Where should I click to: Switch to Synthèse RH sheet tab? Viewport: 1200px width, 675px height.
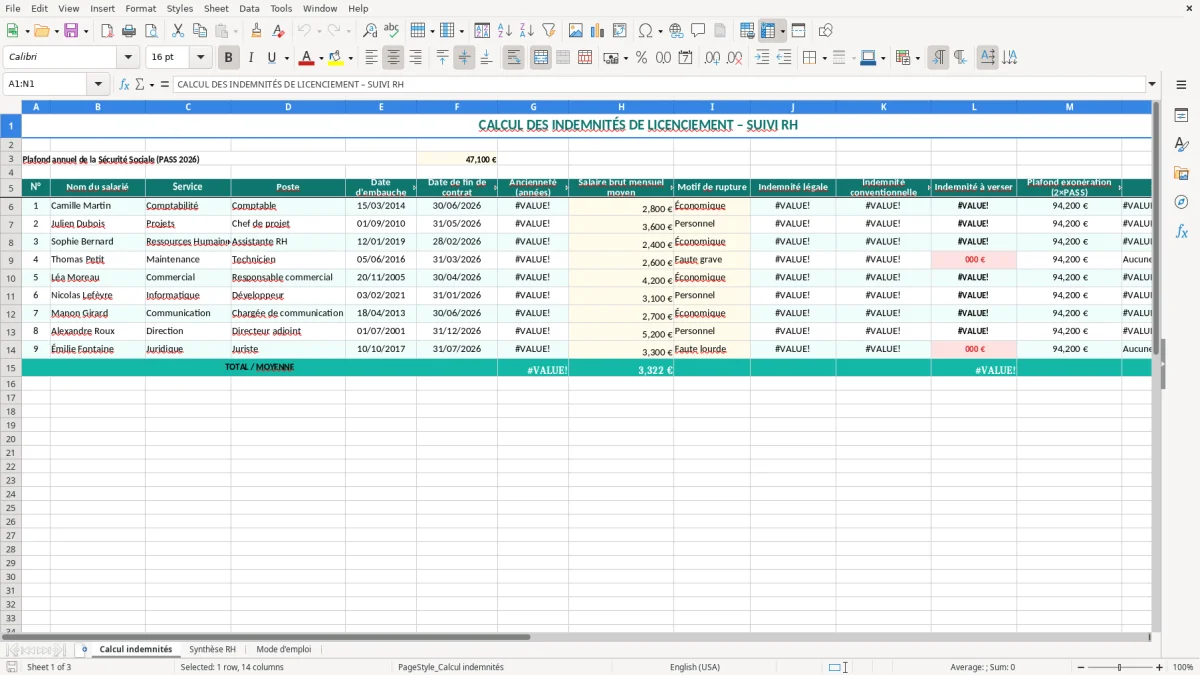coord(213,649)
